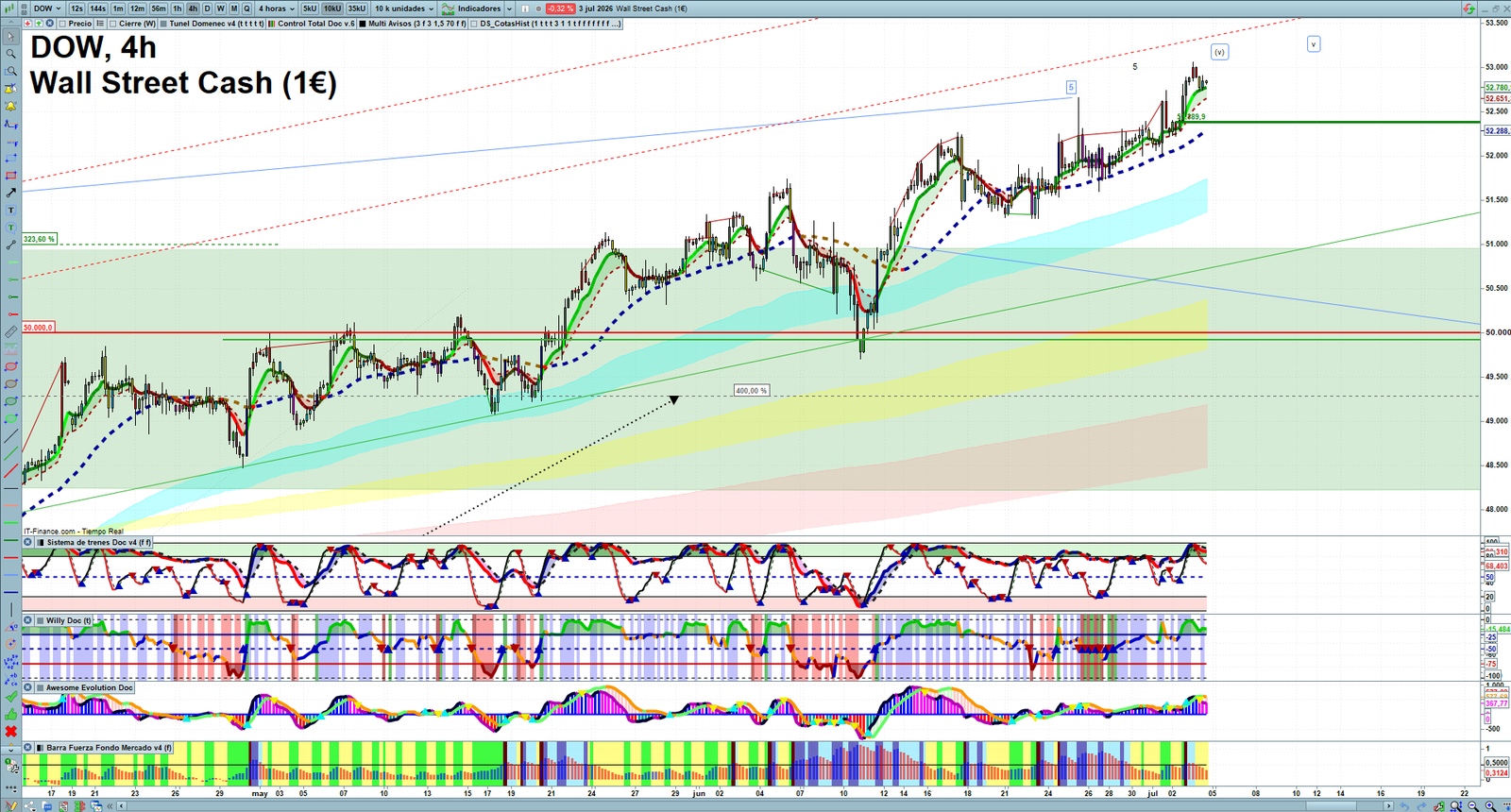Select the M monthly timeframe
Image resolution: width=1511 pixels, height=812 pixels.
[234, 8]
